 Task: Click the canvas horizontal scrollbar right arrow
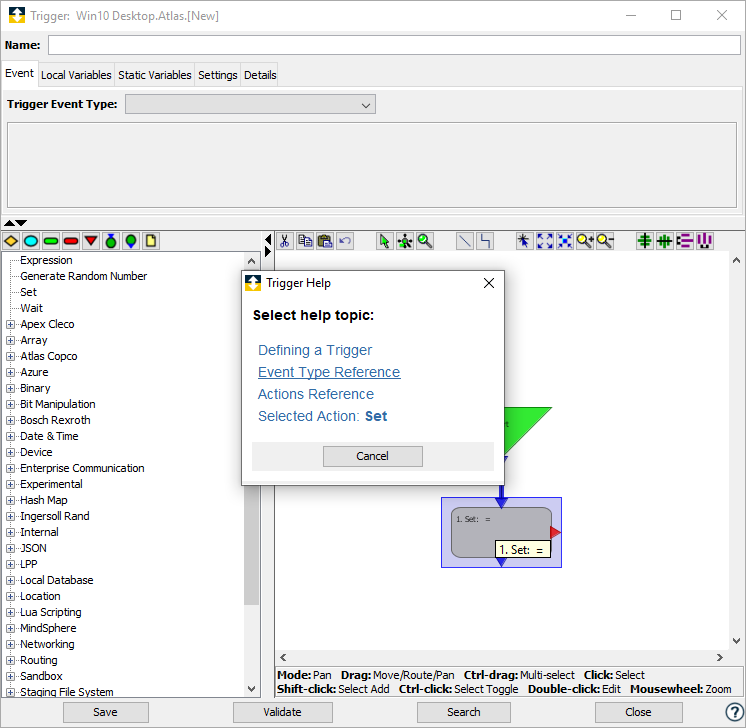(719, 658)
